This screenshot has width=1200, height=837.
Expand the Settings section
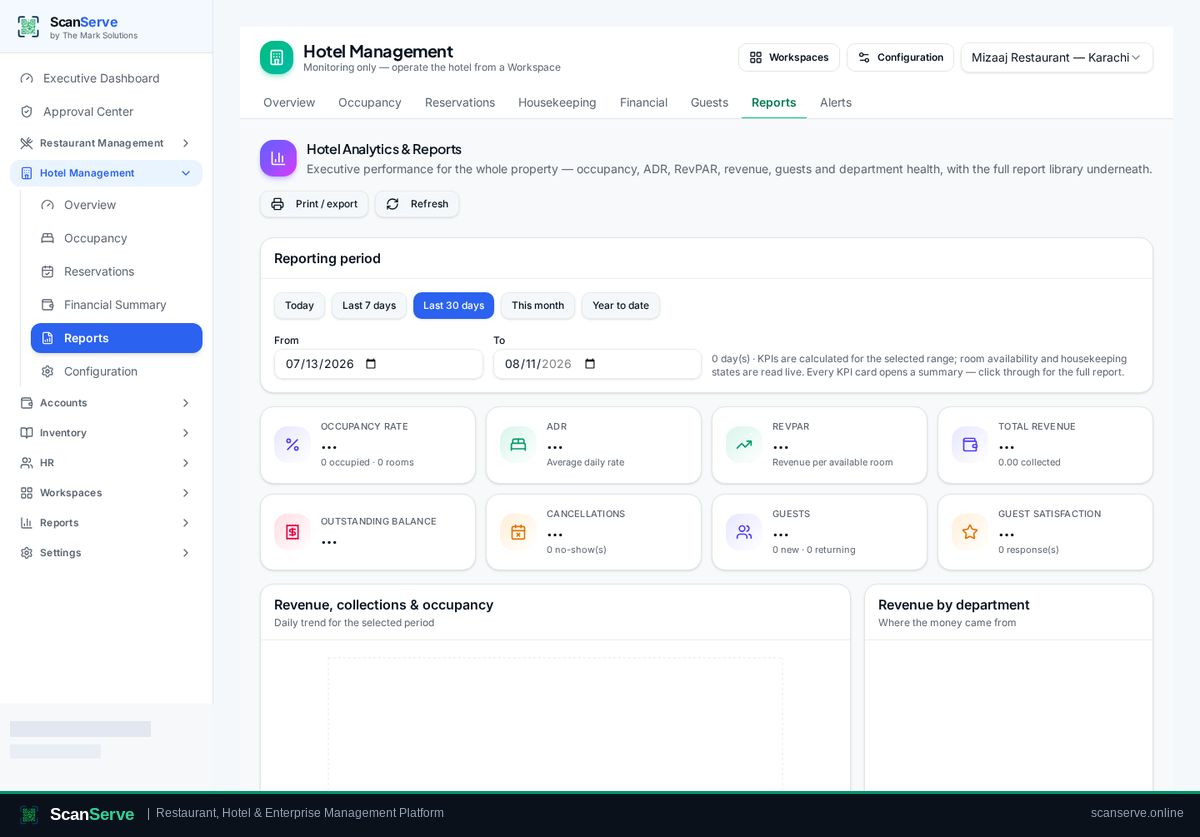click(185, 553)
